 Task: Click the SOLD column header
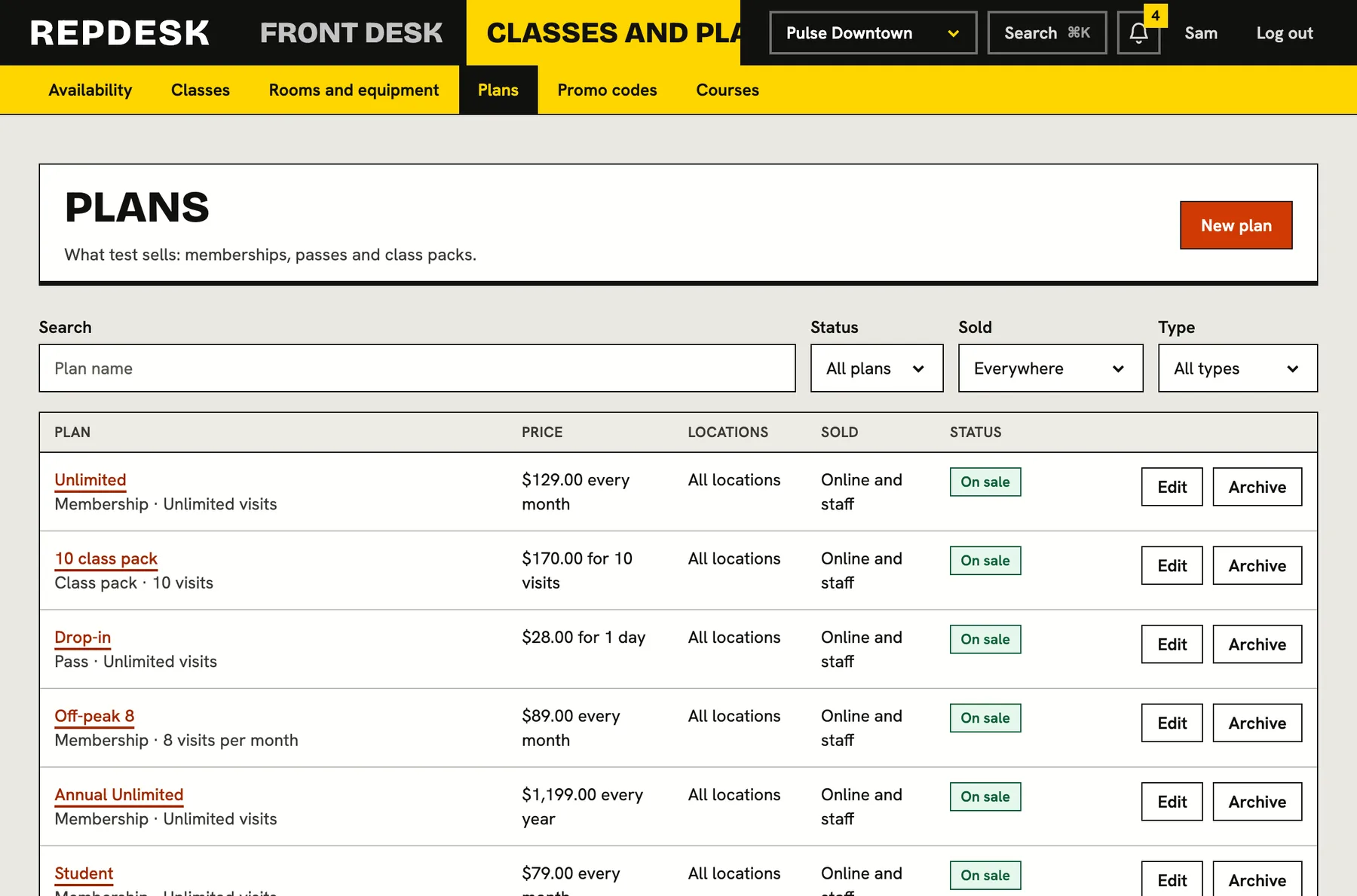point(840,433)
